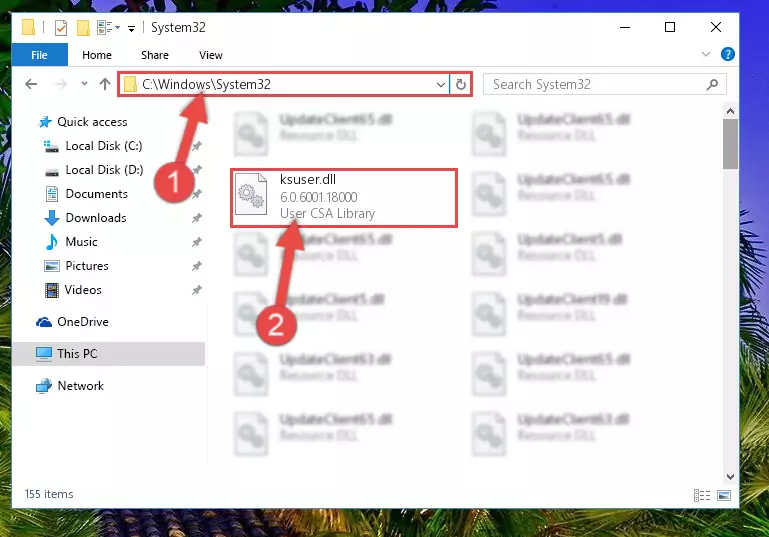This screenshot has height=537, width=769.
Task: Click the search magnifier icon
Action: click(x=712, y=84)
